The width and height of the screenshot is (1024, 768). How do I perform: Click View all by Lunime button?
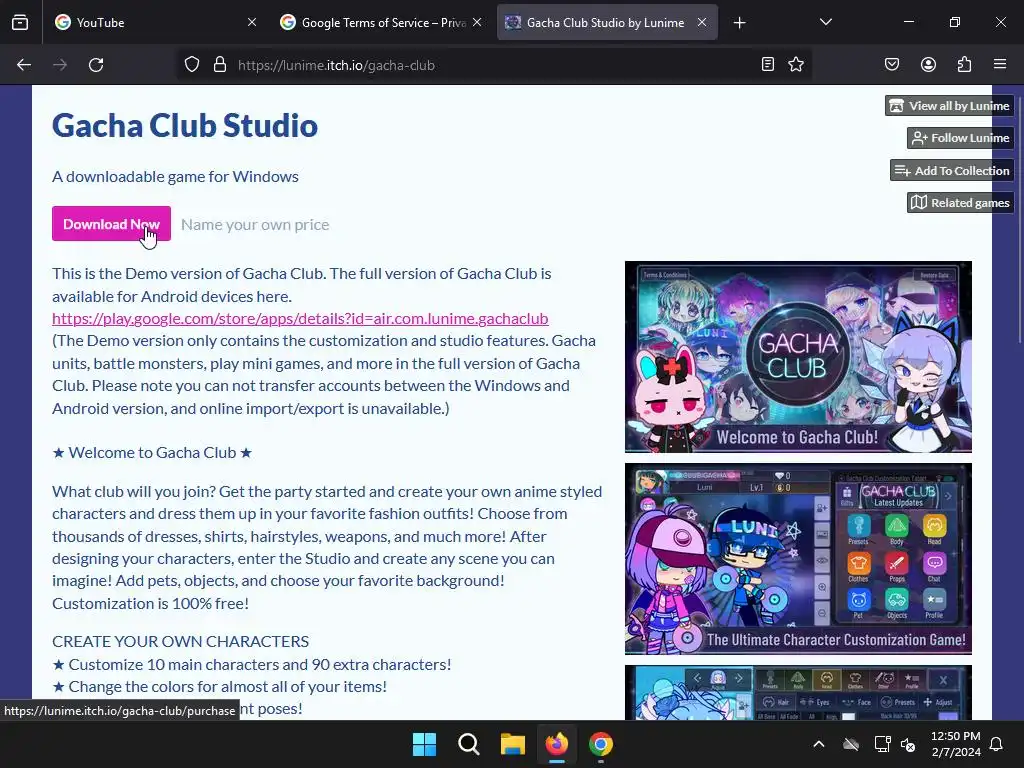point(950,106)
